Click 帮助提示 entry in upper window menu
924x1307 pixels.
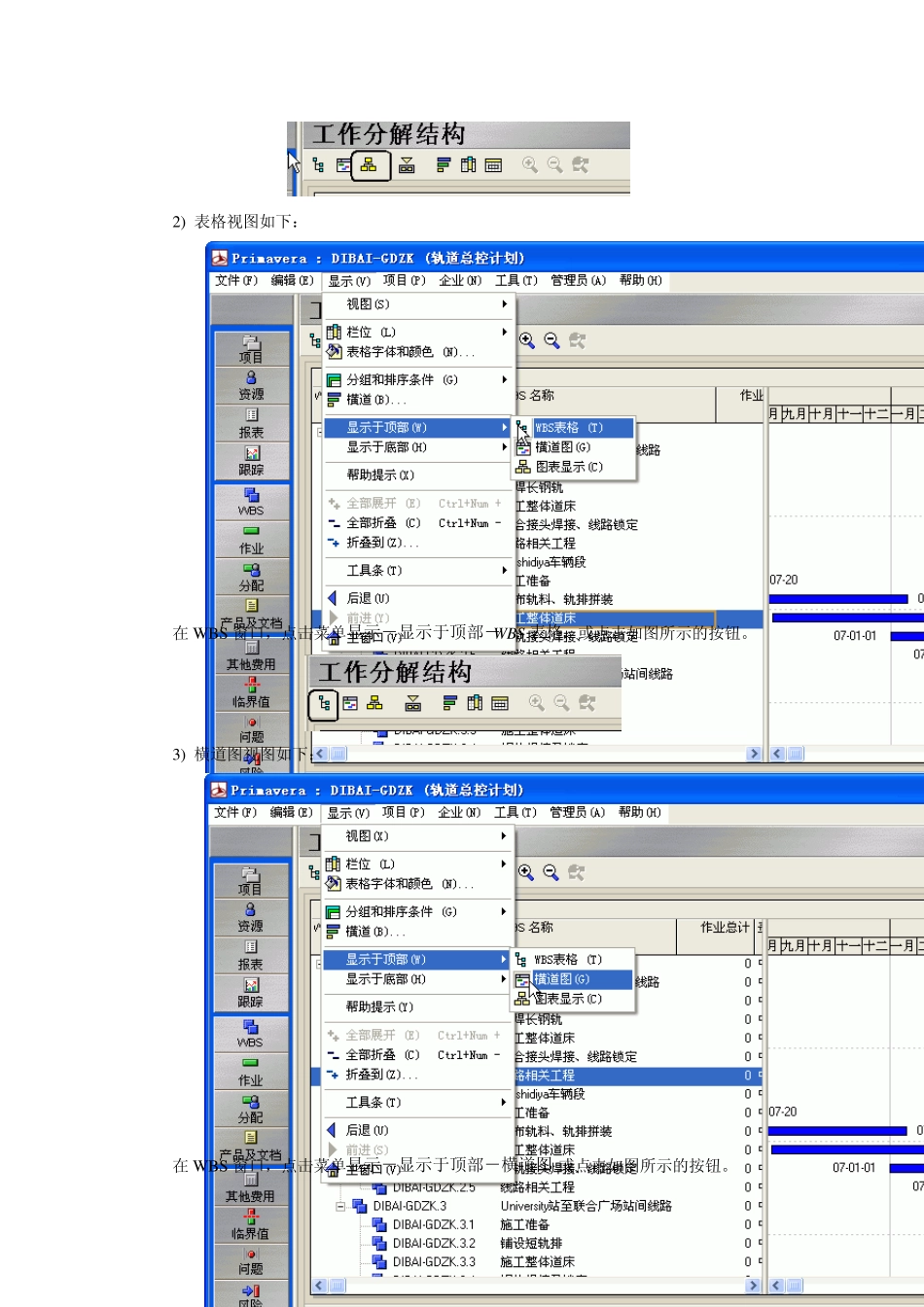tap(417, 476)
